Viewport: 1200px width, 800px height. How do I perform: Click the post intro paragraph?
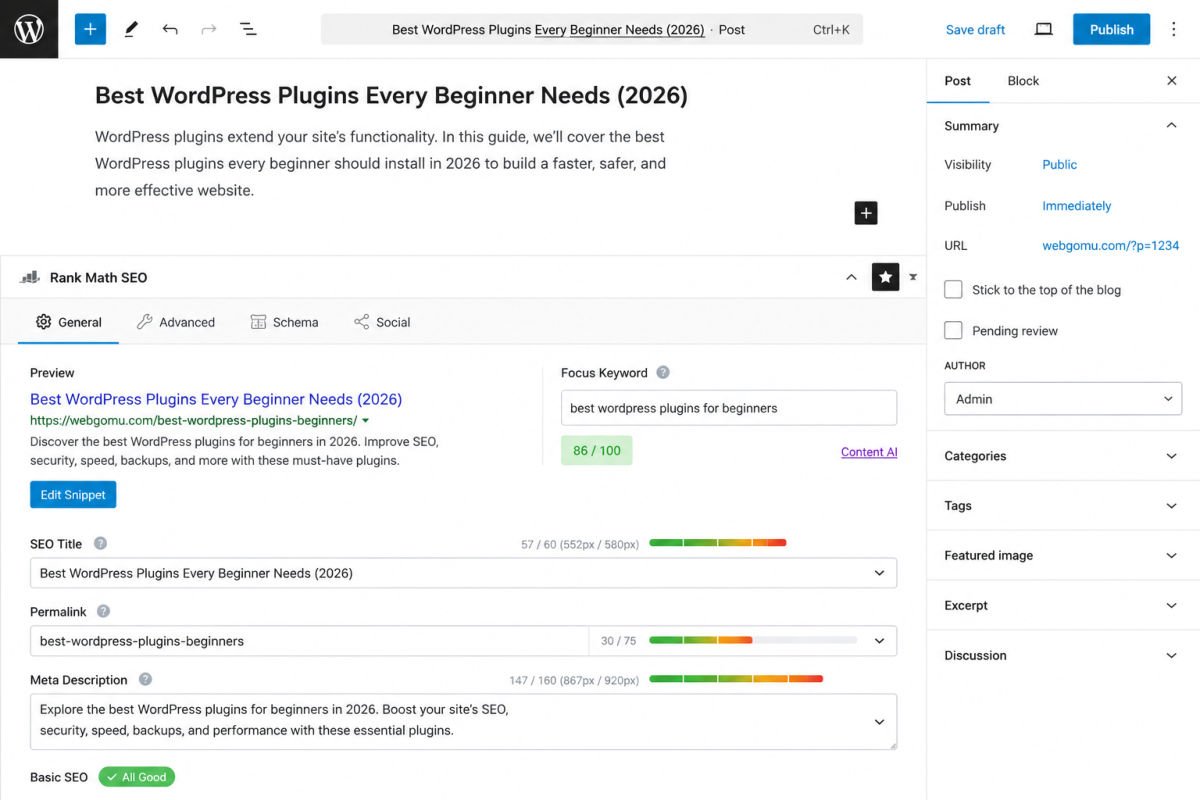point(380,163)
